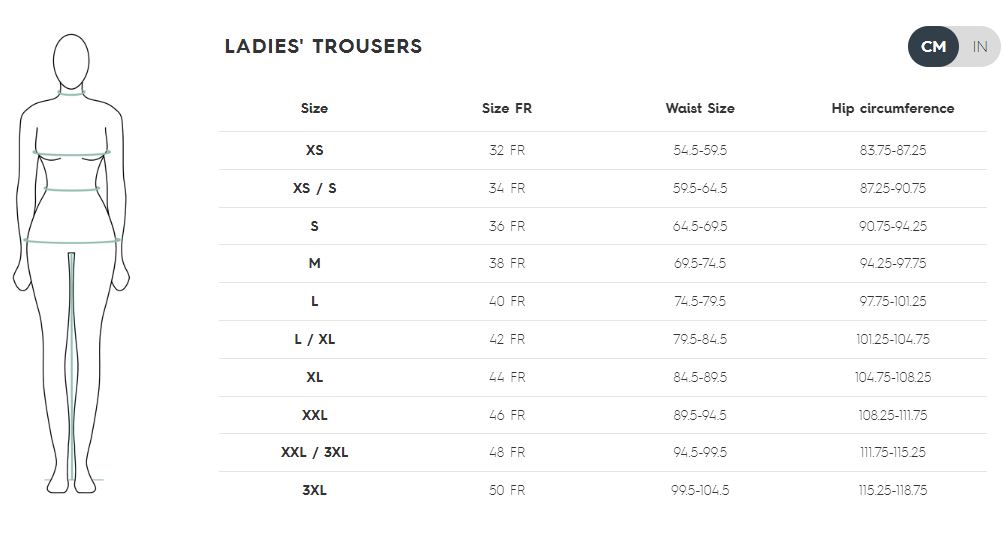Click the body figure's hip line
This screenshot has height=546, width=1003.
click(72, 241)
